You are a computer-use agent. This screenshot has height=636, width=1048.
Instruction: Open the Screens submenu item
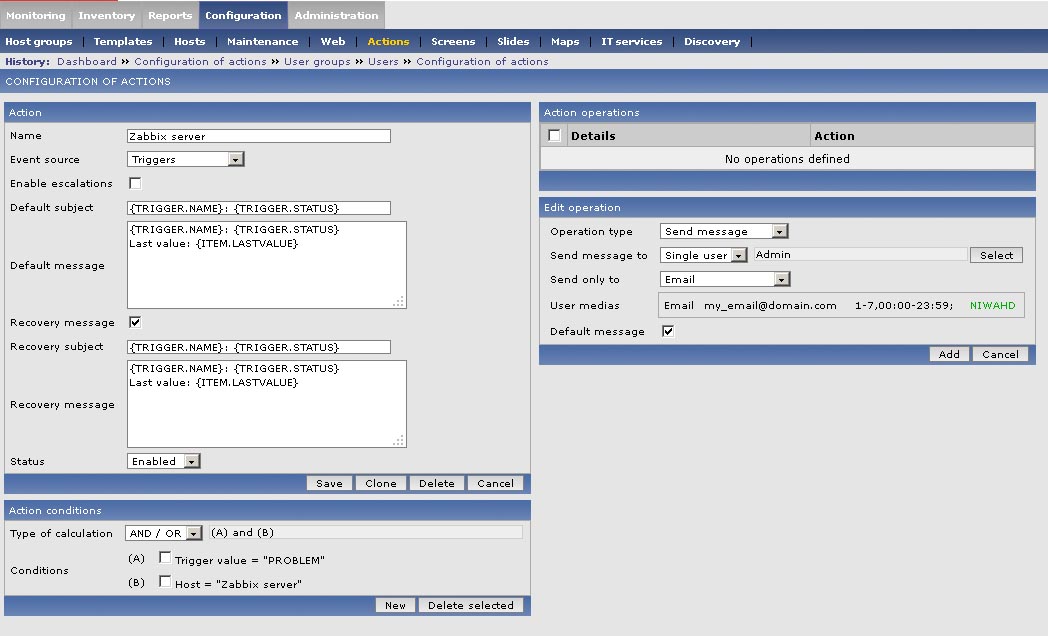[x=453, y=41]
